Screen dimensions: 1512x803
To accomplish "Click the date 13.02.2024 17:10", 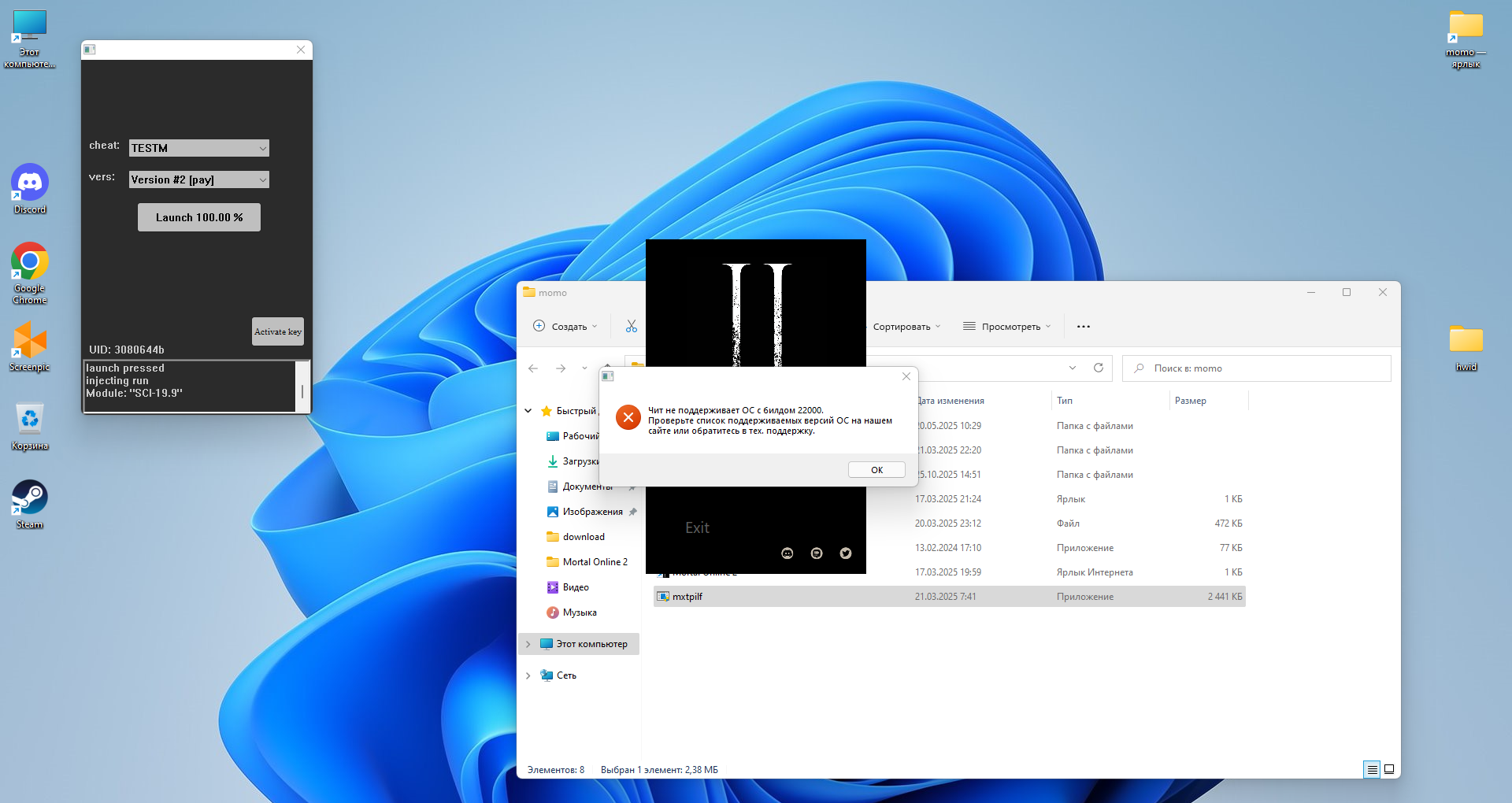I will point(948,548).
